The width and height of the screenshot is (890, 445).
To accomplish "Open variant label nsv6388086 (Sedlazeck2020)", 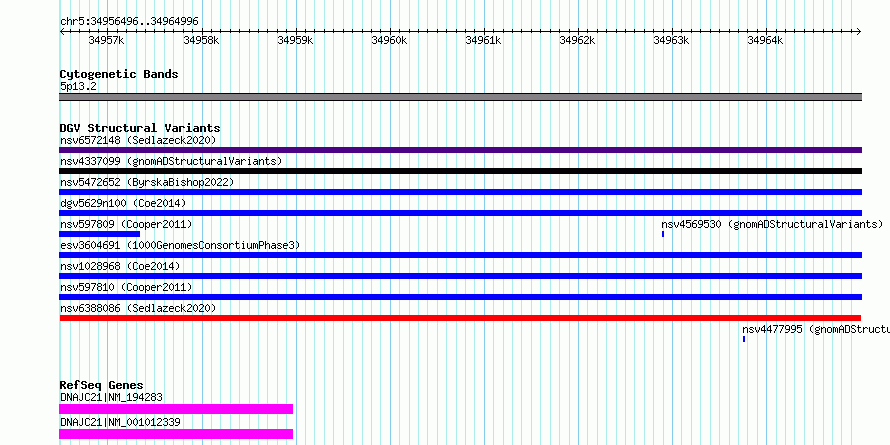I will coord(138,308).
